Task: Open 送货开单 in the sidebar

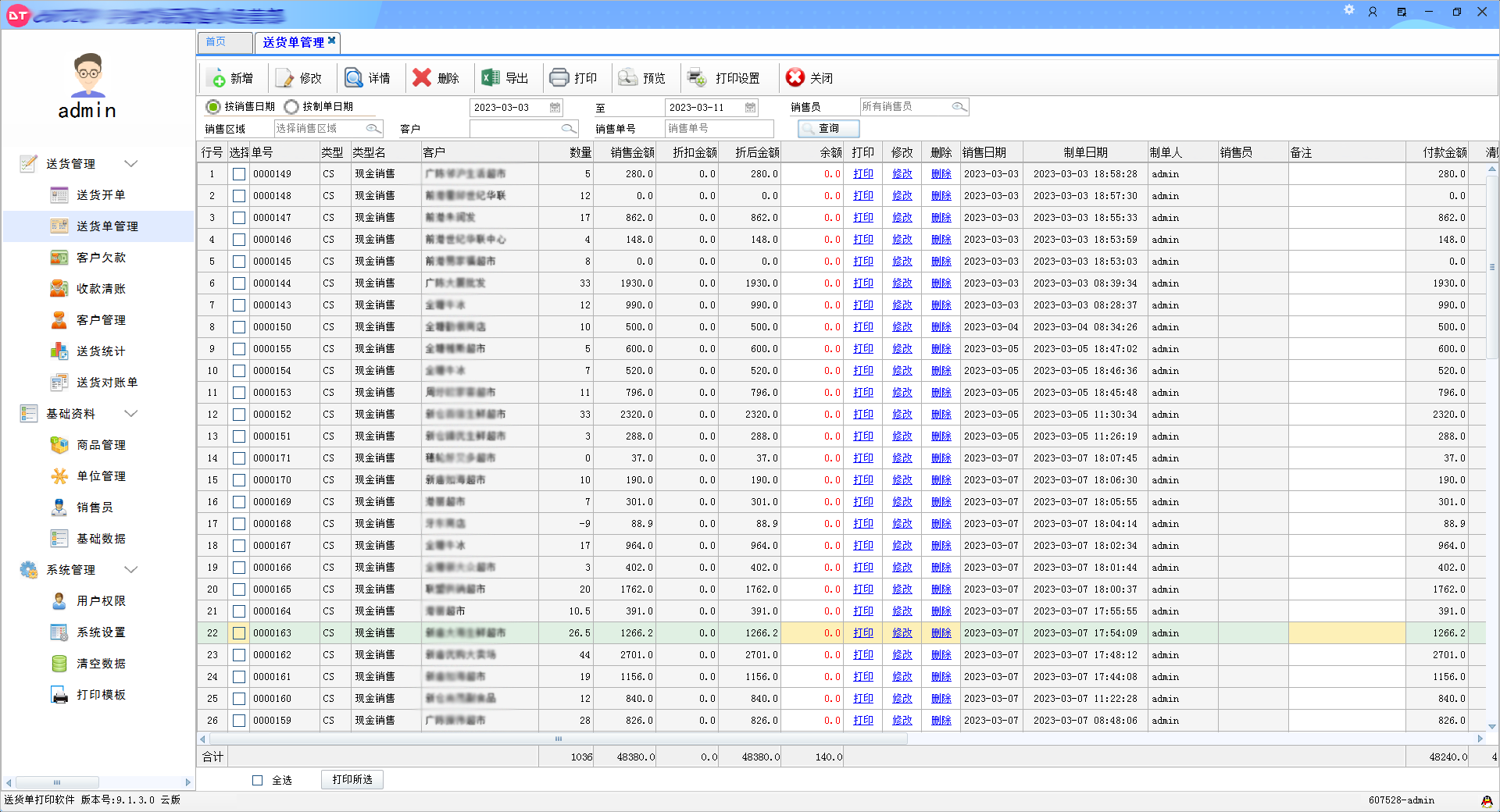Action: [100, 195]
